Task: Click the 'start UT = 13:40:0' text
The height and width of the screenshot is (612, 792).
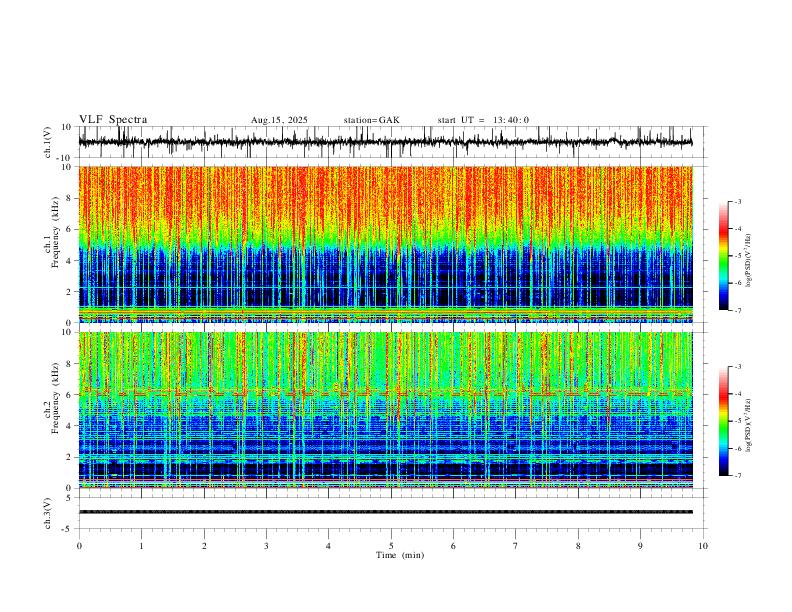Action: click(483, 120)
